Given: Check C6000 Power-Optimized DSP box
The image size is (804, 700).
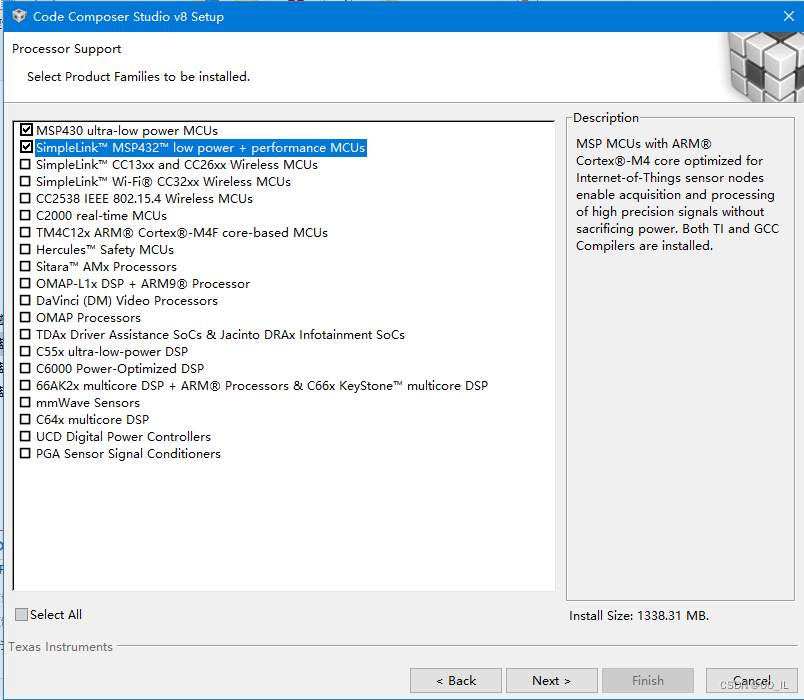Looking at the screenshot, I should [25, 368].
